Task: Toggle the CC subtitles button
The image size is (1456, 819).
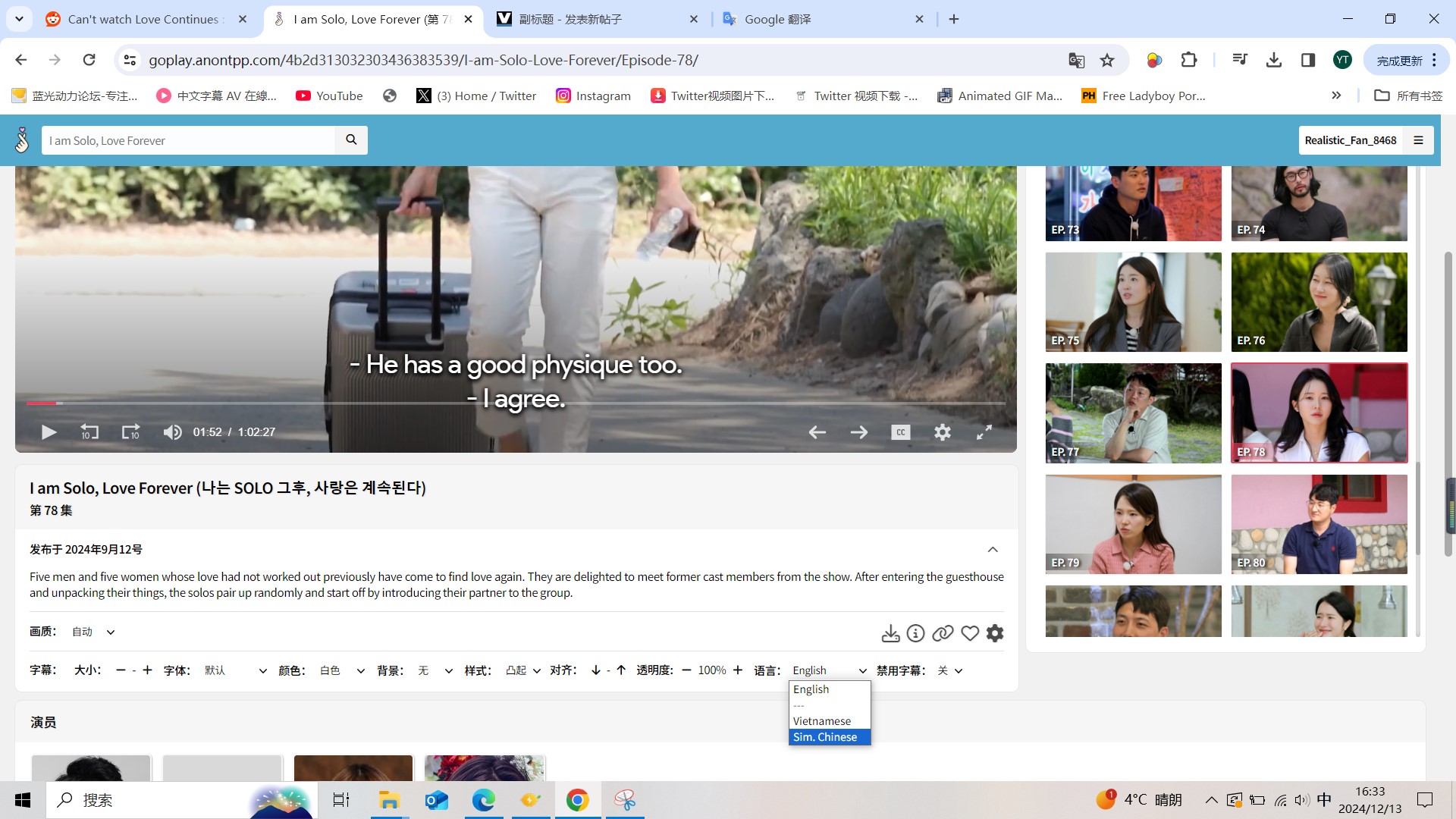Action: [x=900, y=432]
